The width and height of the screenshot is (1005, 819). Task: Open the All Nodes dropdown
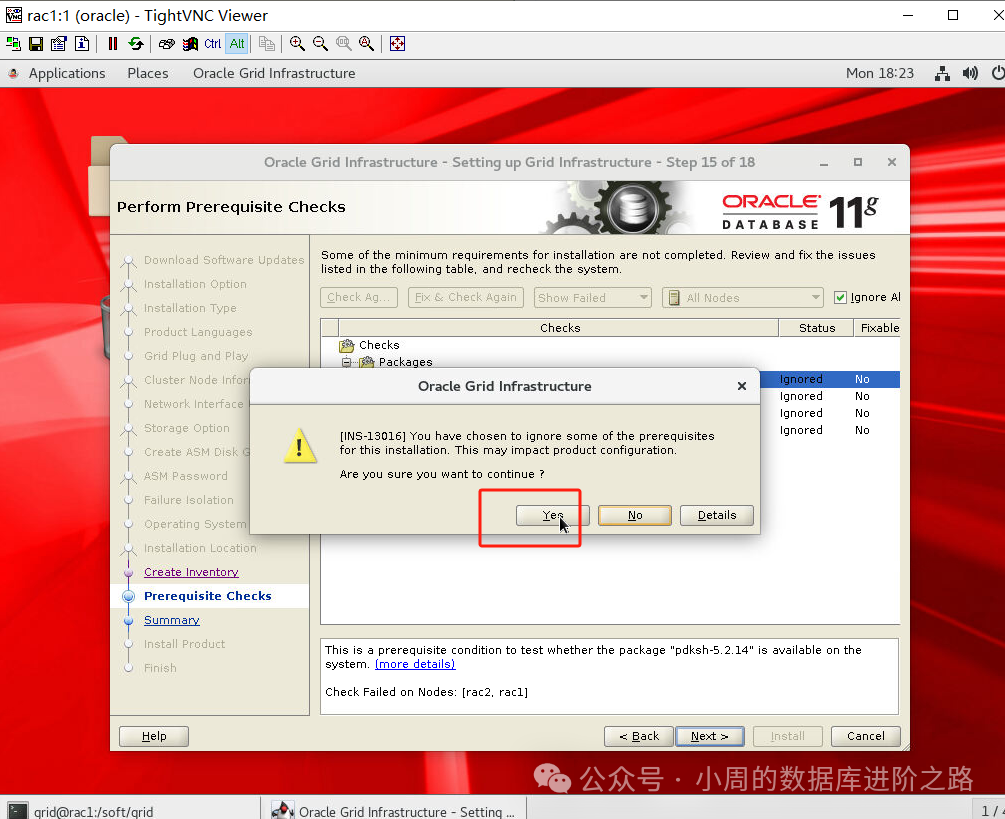[743, 297]
